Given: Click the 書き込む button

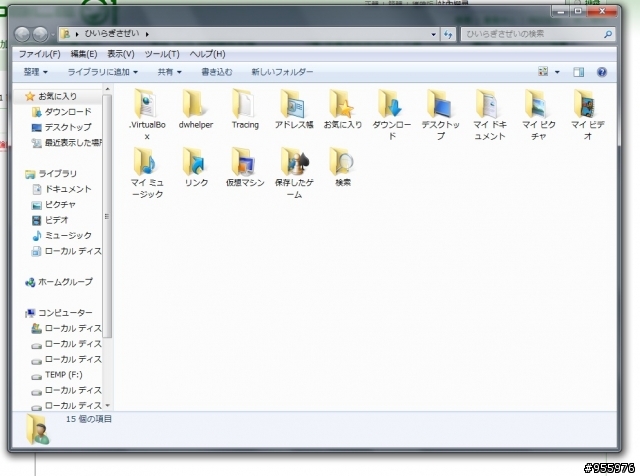Looking at the screenshot, I should coord(217,72).
